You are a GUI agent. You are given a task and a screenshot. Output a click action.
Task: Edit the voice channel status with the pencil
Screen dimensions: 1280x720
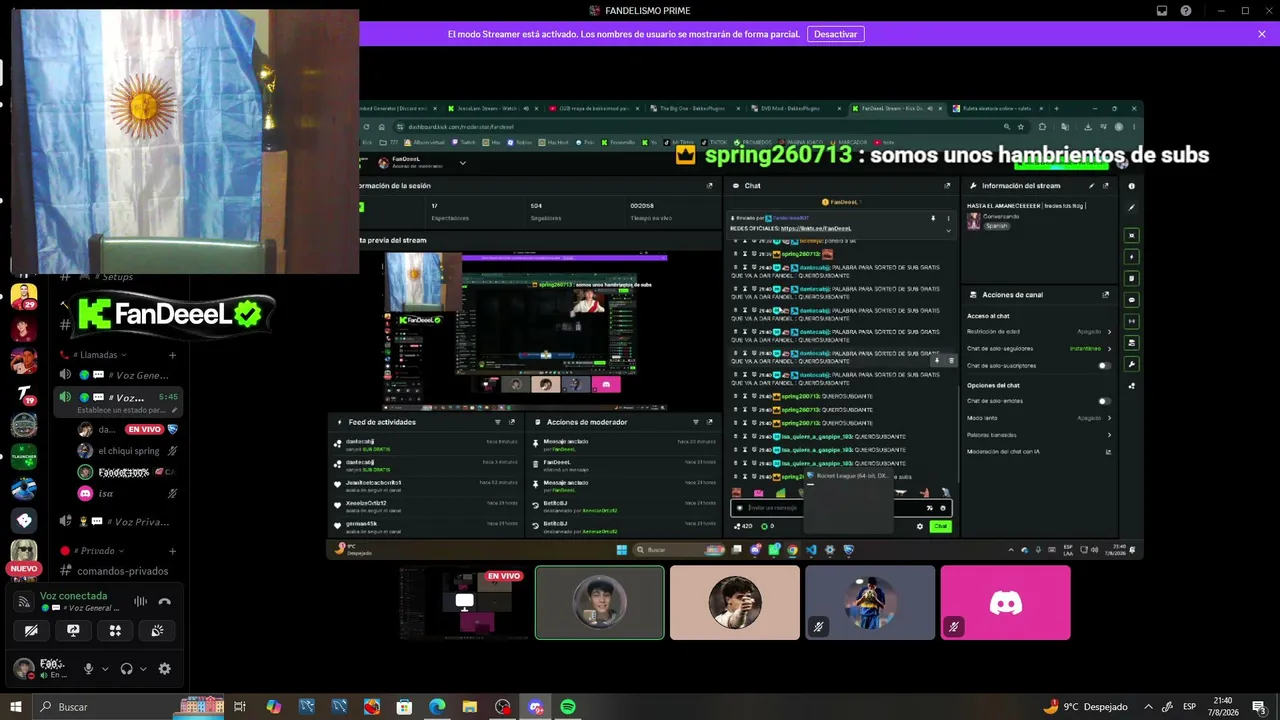coord(174,410)
